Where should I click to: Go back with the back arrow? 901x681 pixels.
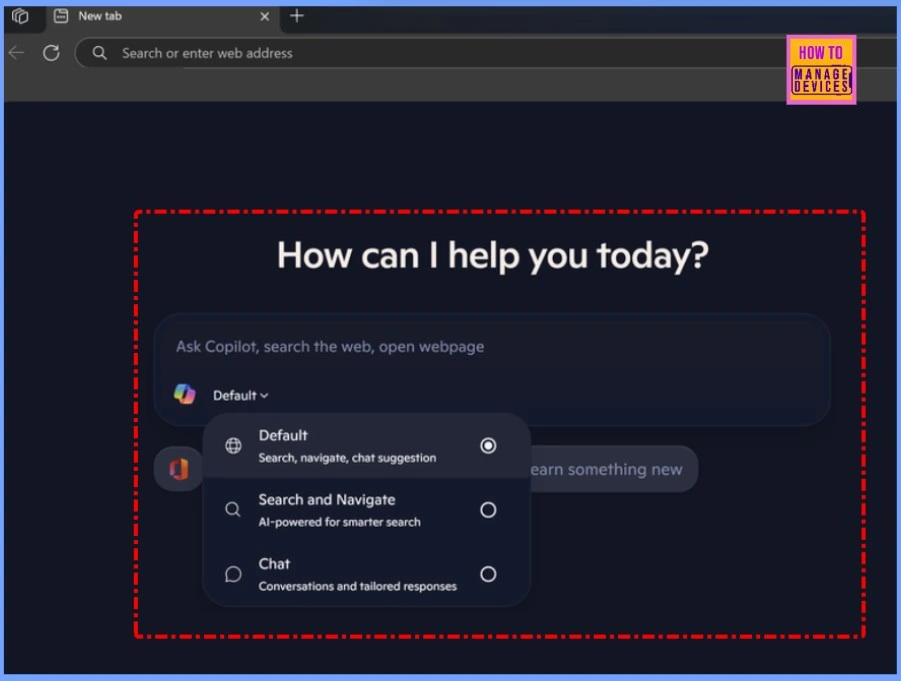(17, 53)
